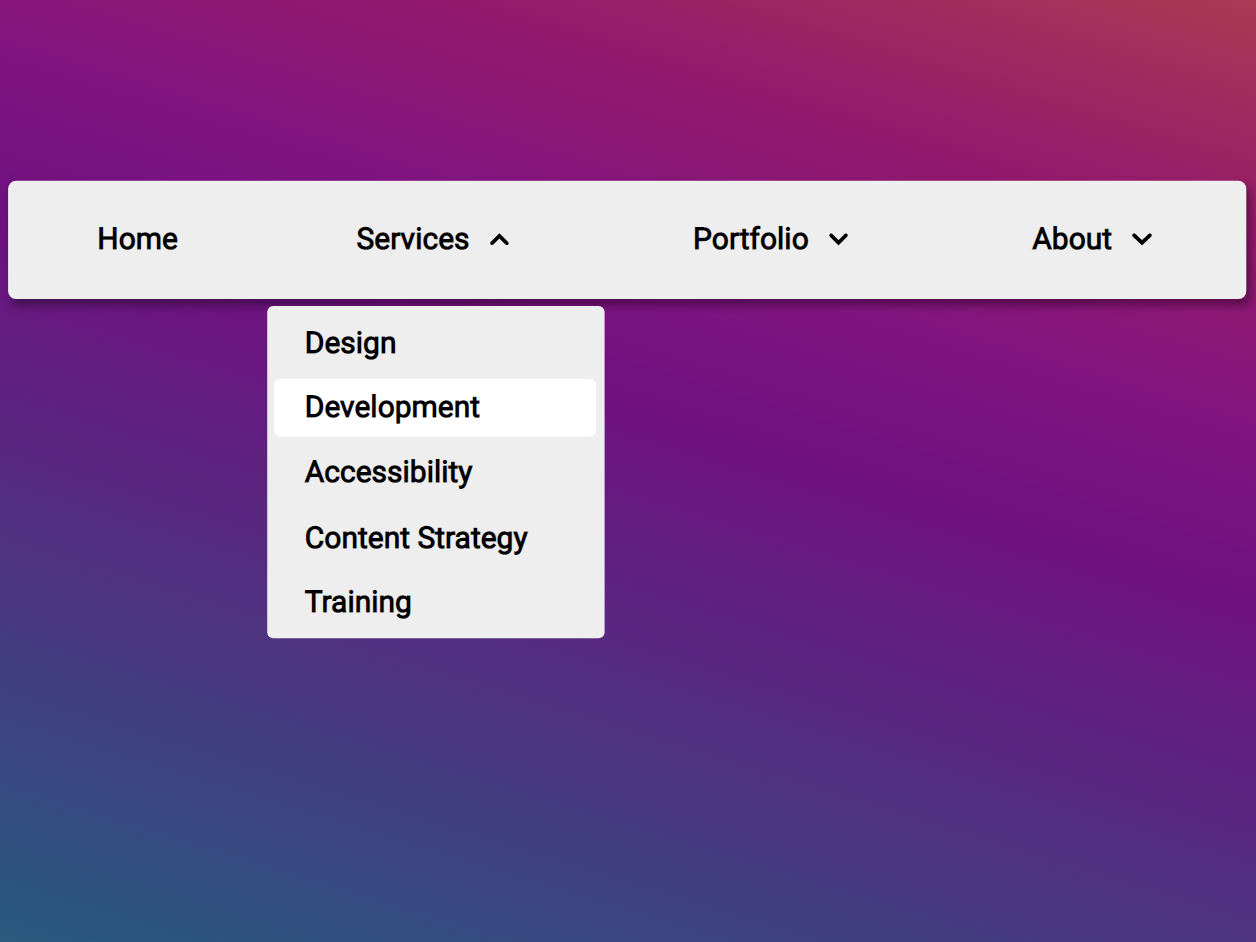Open the Home page link

click(x=137, y=240)
